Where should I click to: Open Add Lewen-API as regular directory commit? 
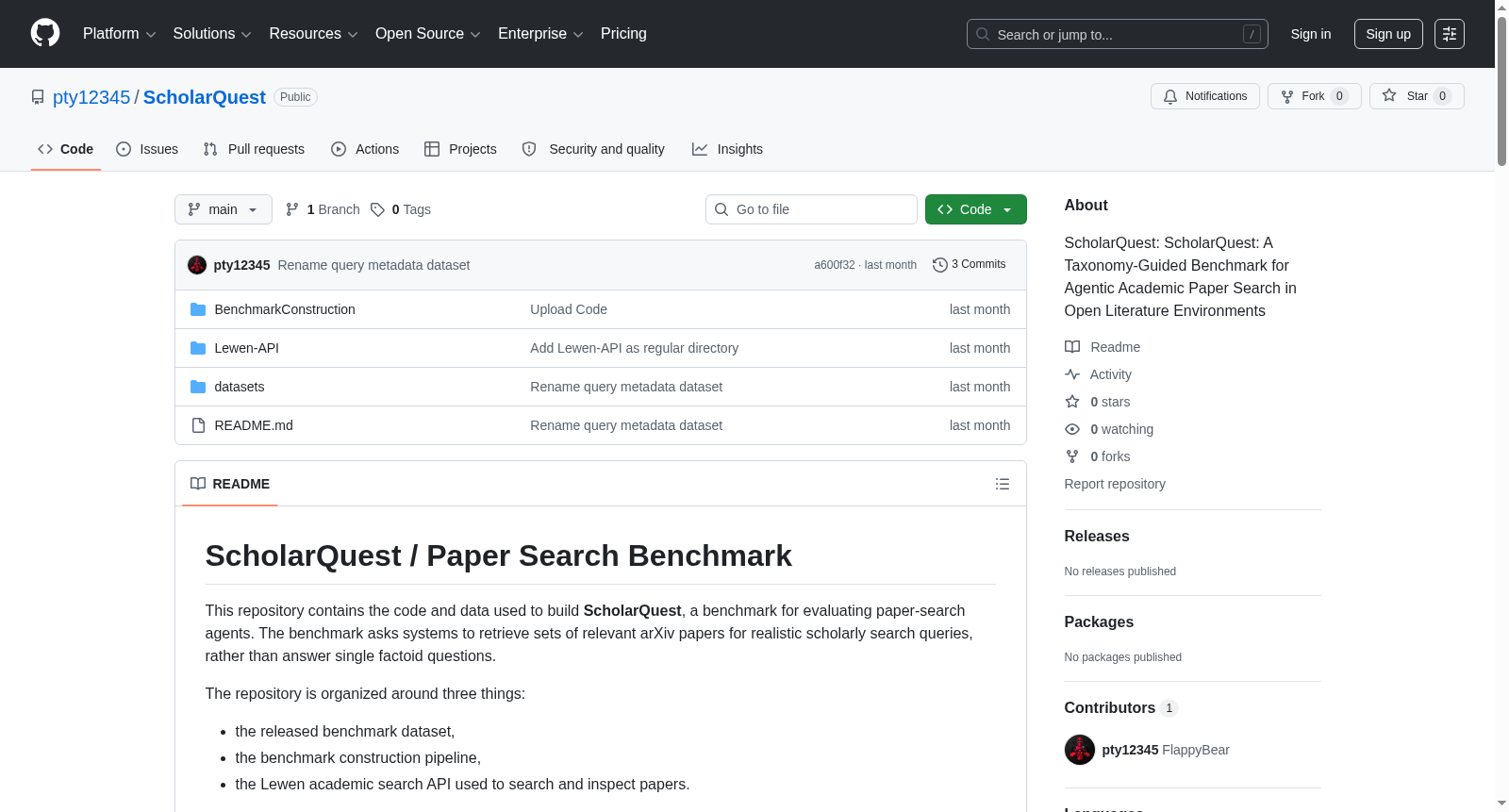pyautogui.click(x=635, y=348)
